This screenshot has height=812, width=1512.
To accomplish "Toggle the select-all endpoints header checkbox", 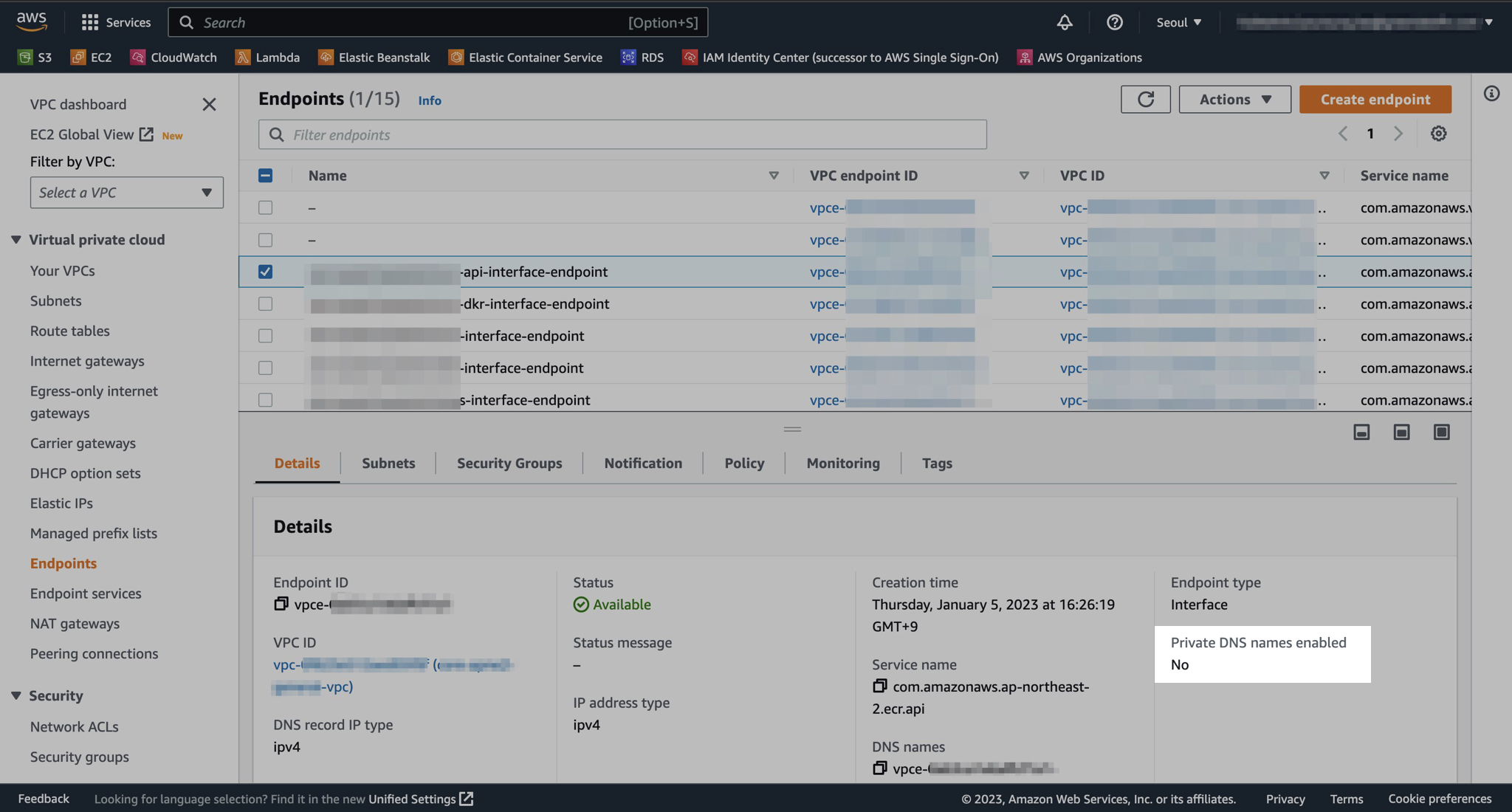I will point(265,175).
